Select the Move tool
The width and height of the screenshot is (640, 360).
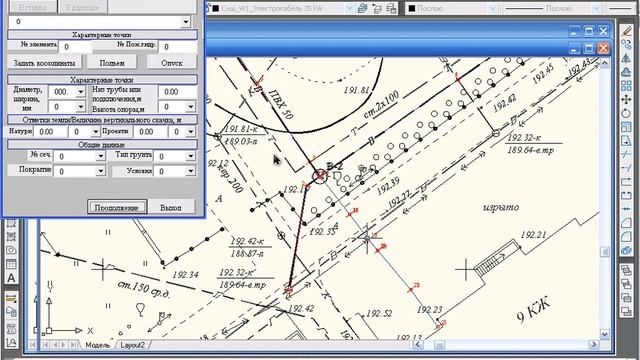pyautogui.click(x=626, y=100)
